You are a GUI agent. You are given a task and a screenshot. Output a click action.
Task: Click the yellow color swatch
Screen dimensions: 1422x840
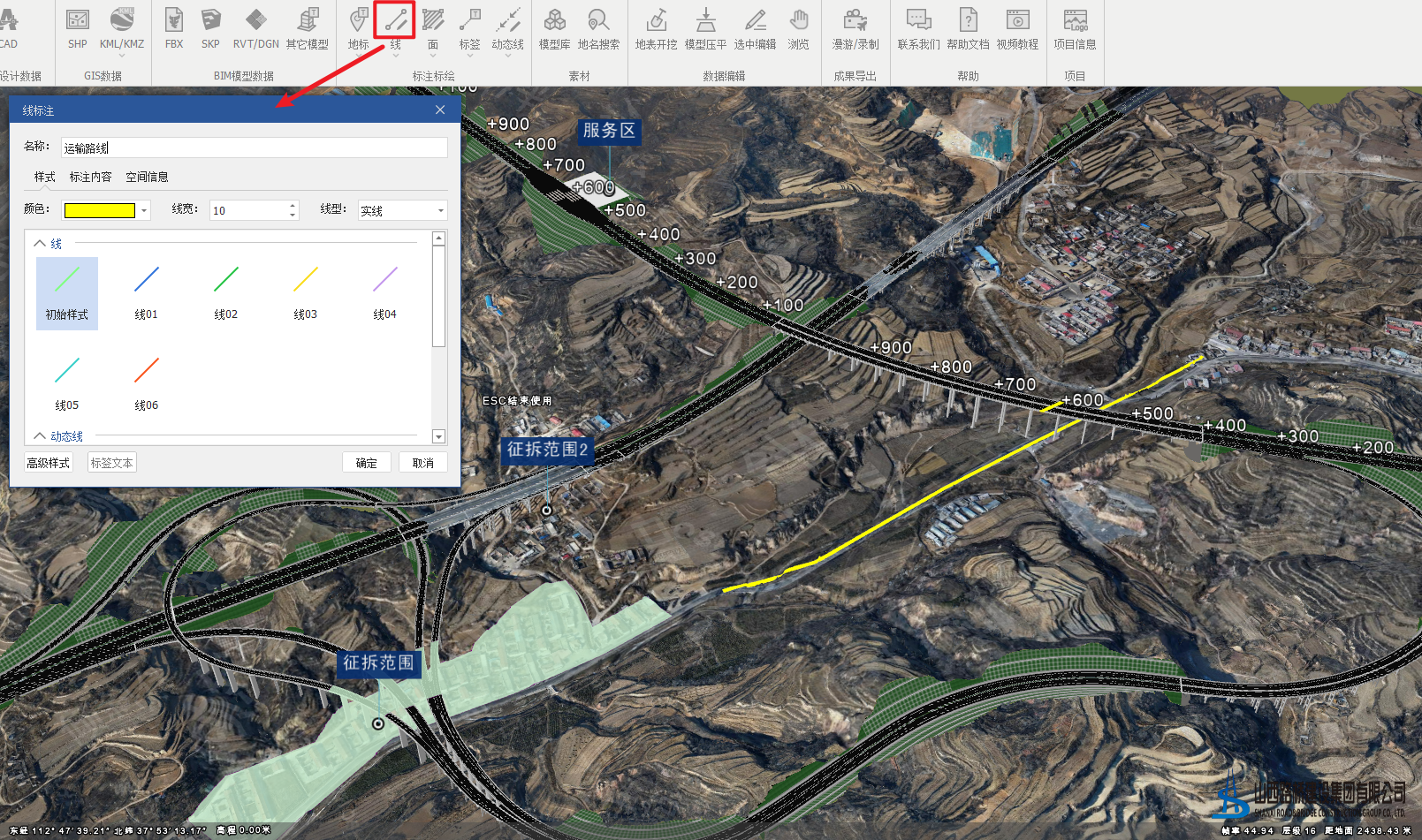click(100, 211)
